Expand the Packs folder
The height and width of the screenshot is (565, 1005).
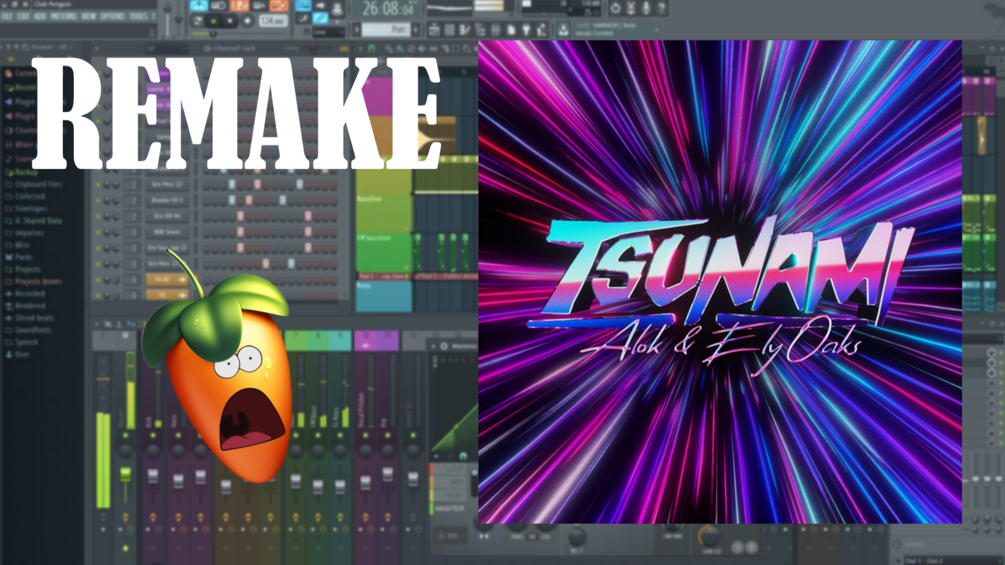coord(19,257)
